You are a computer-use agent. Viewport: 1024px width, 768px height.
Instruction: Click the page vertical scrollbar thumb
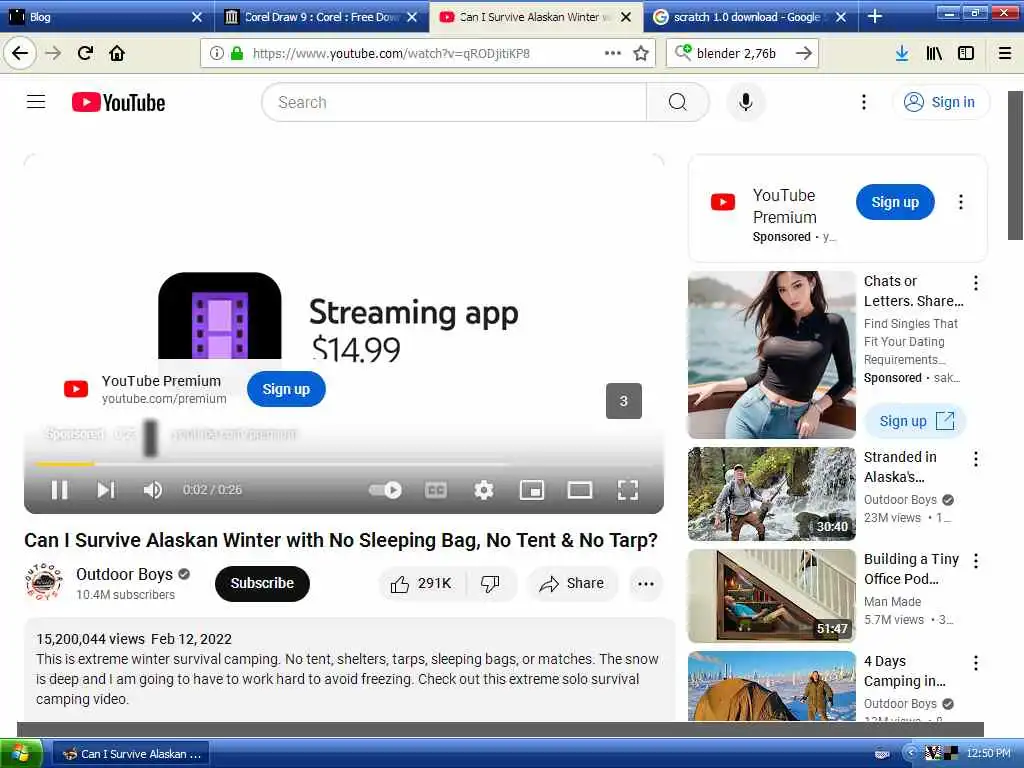[1016, 165]
